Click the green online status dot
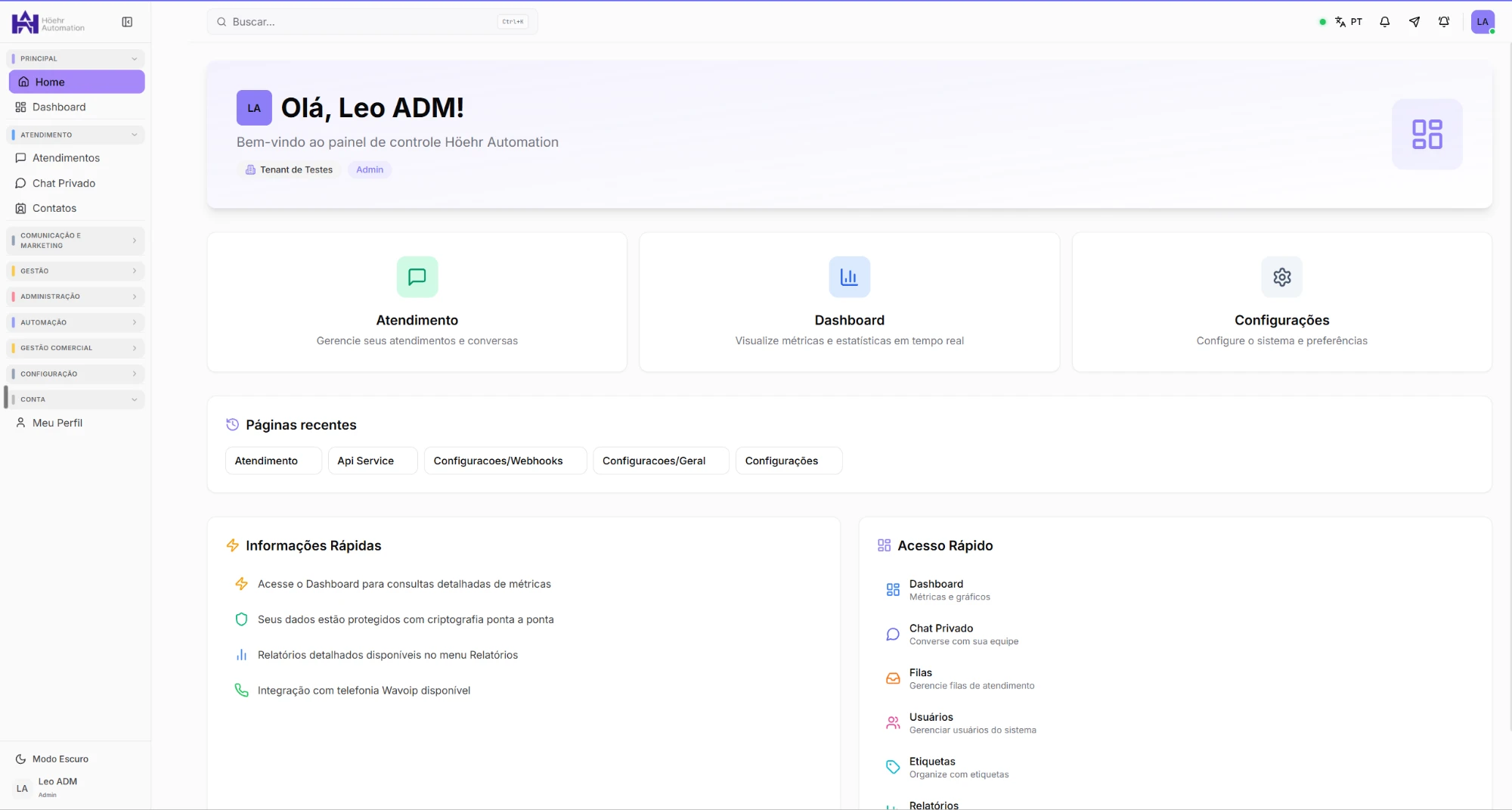Viewport: 1512px width, 810px height. coord(1322,22)
